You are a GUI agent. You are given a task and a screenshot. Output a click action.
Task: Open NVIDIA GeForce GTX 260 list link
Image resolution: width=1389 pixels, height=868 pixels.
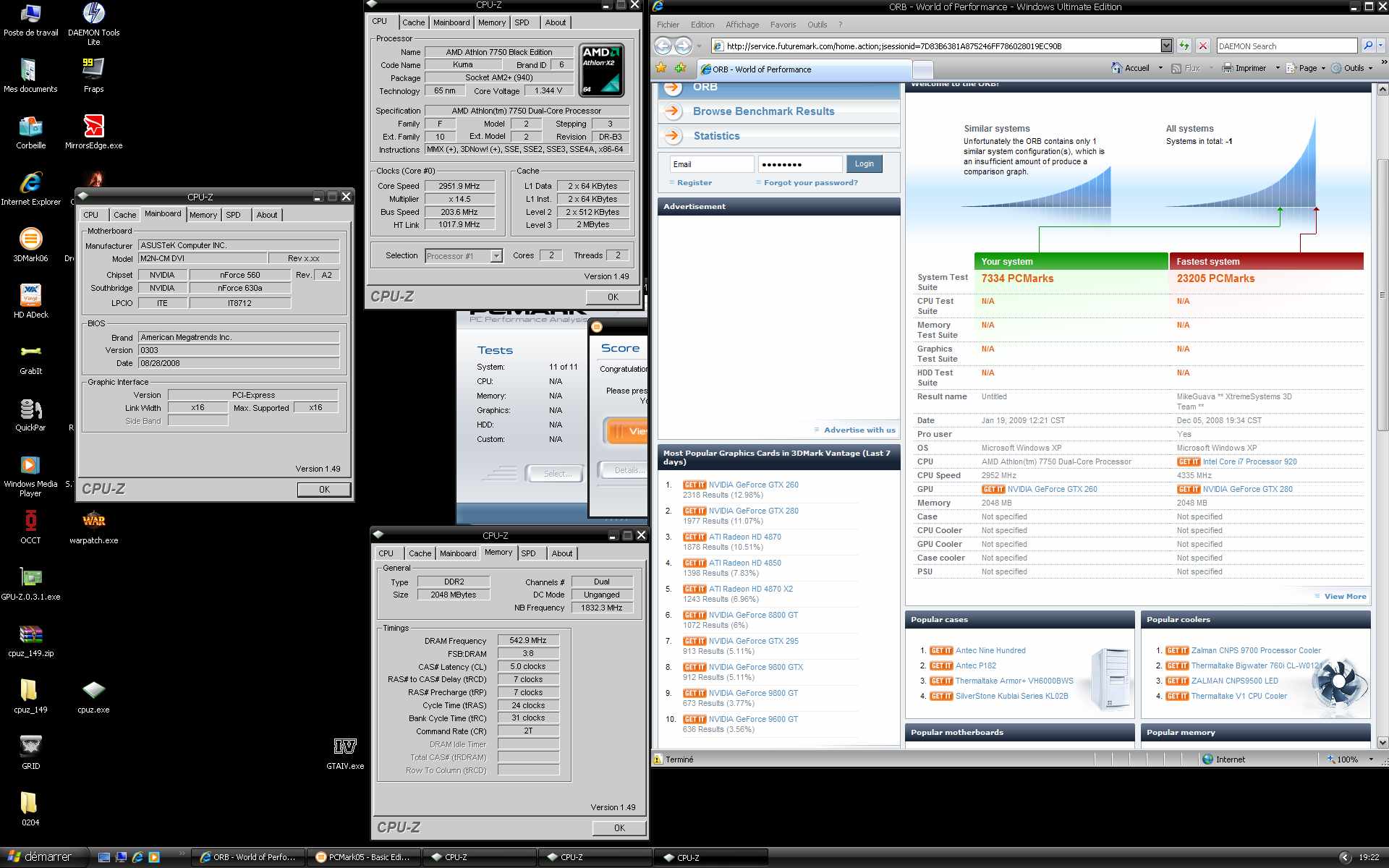pos(753,485)
